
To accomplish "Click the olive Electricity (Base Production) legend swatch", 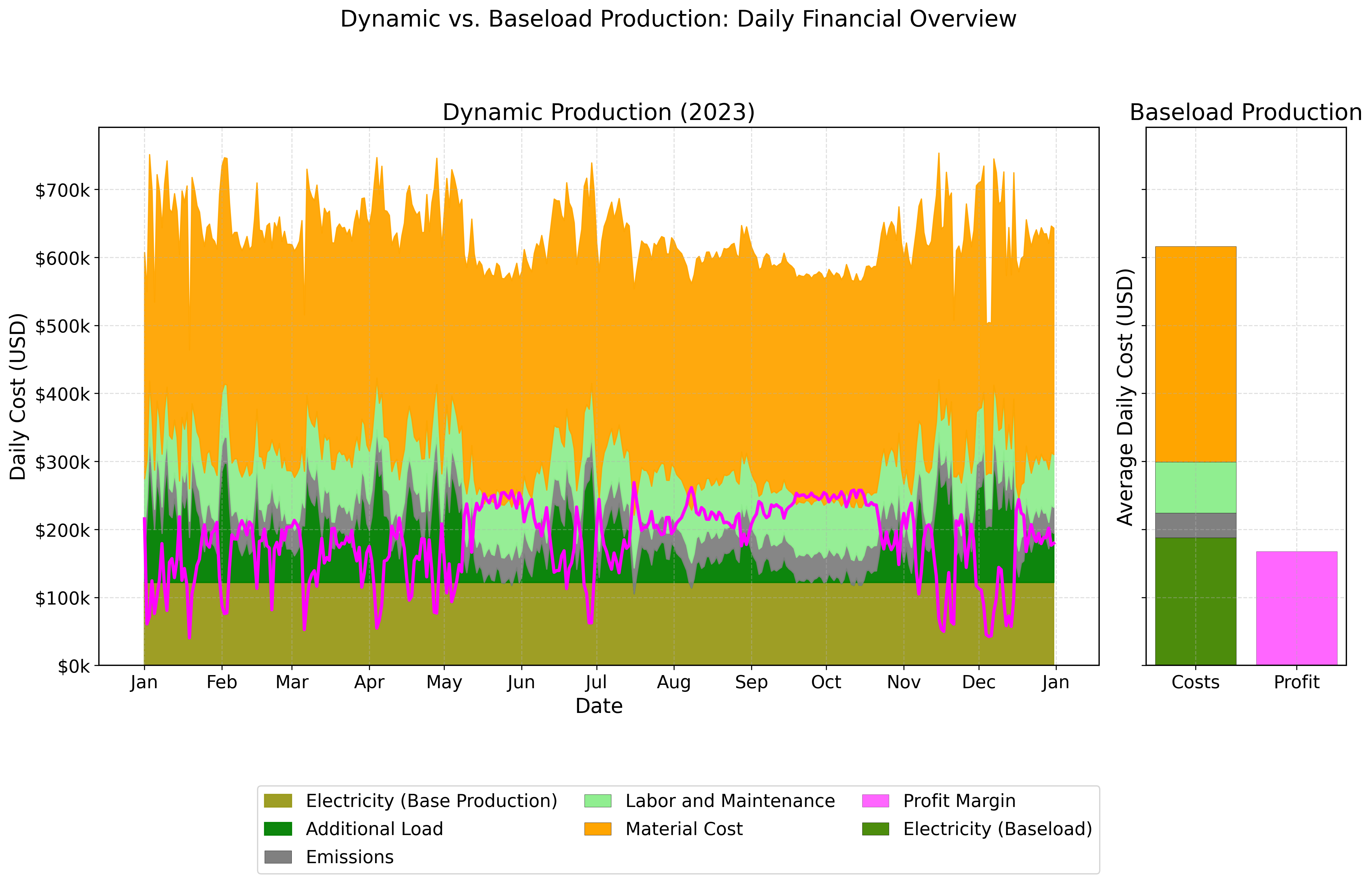I will (x=279, y=801).
